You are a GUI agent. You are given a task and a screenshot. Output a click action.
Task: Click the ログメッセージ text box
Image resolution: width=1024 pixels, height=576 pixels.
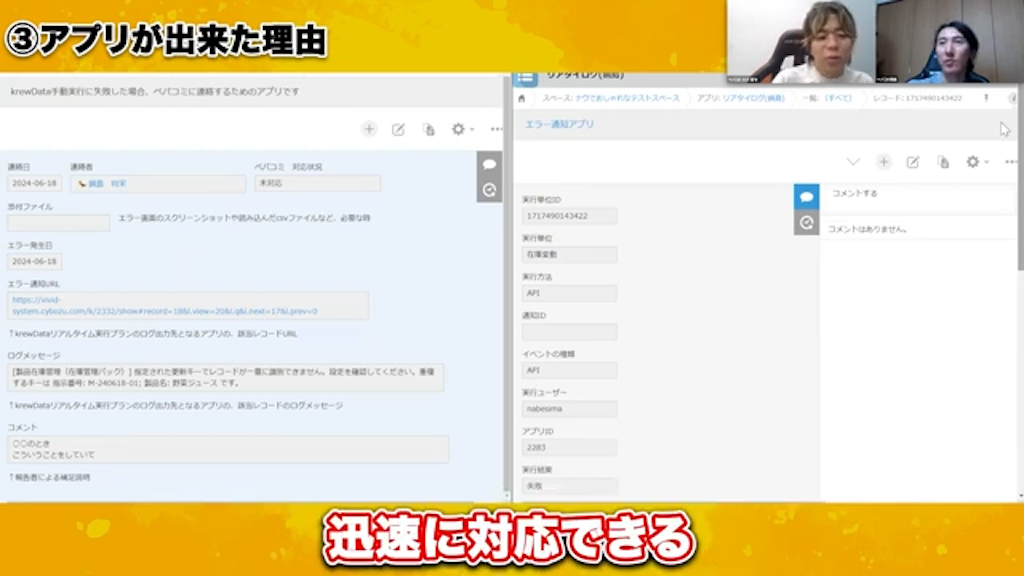[x=225, y=377]
